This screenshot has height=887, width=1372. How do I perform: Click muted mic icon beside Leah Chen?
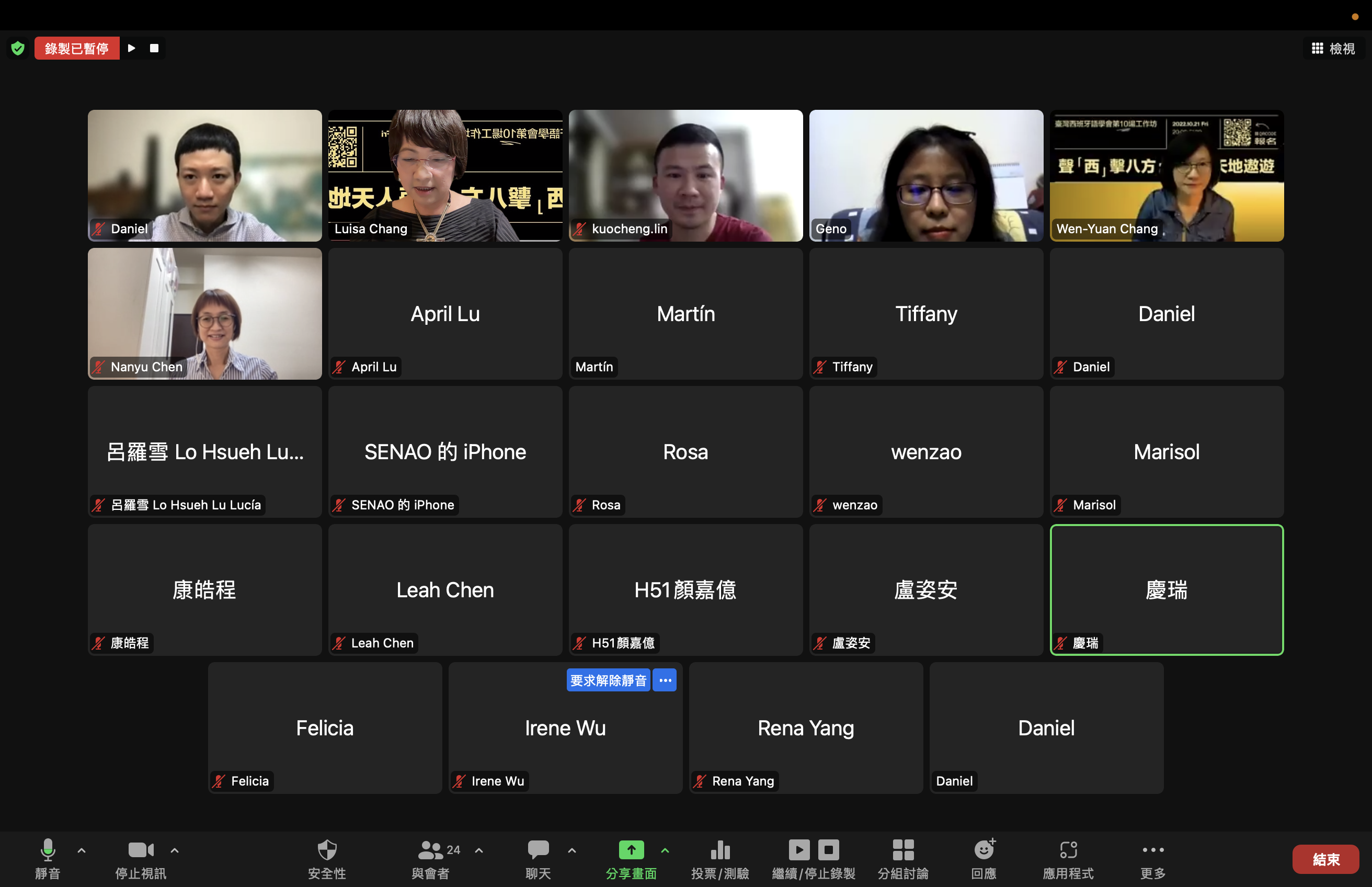coord(339,643)
